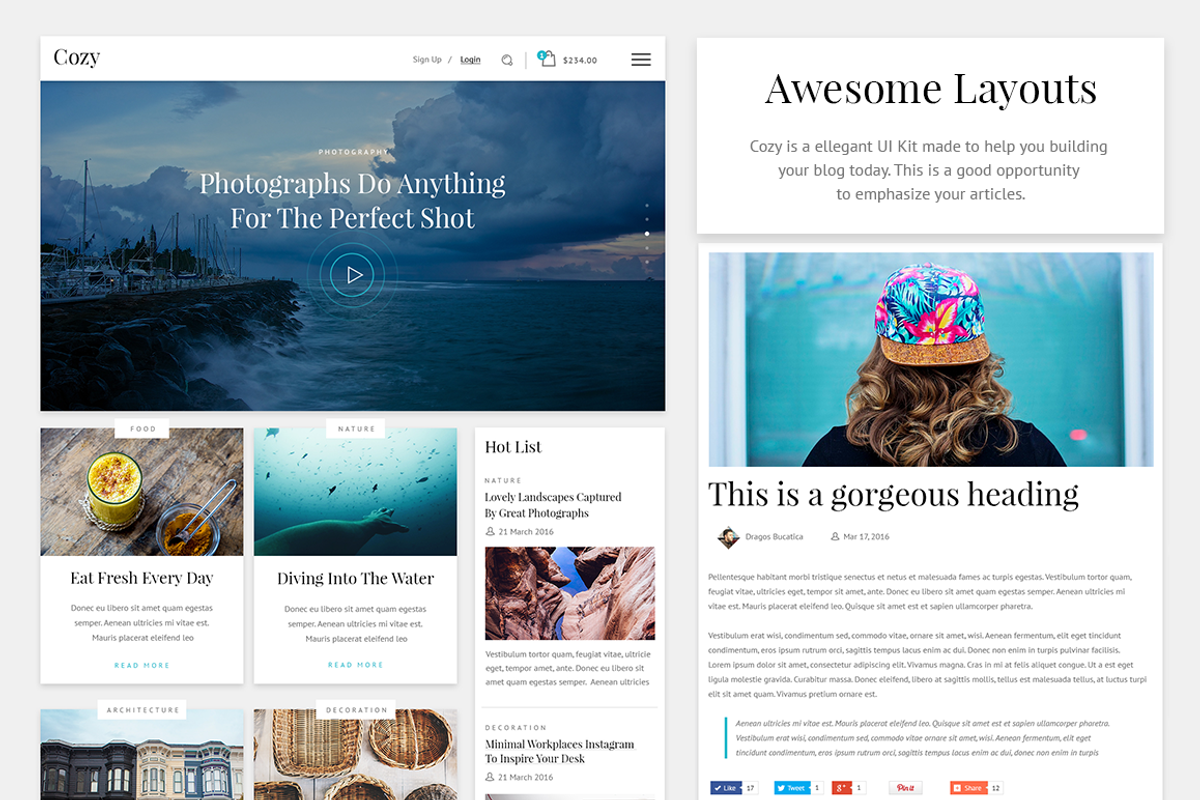1200x800 pixels.
Task: Open the Login link
Action: (x=470, y=60)
